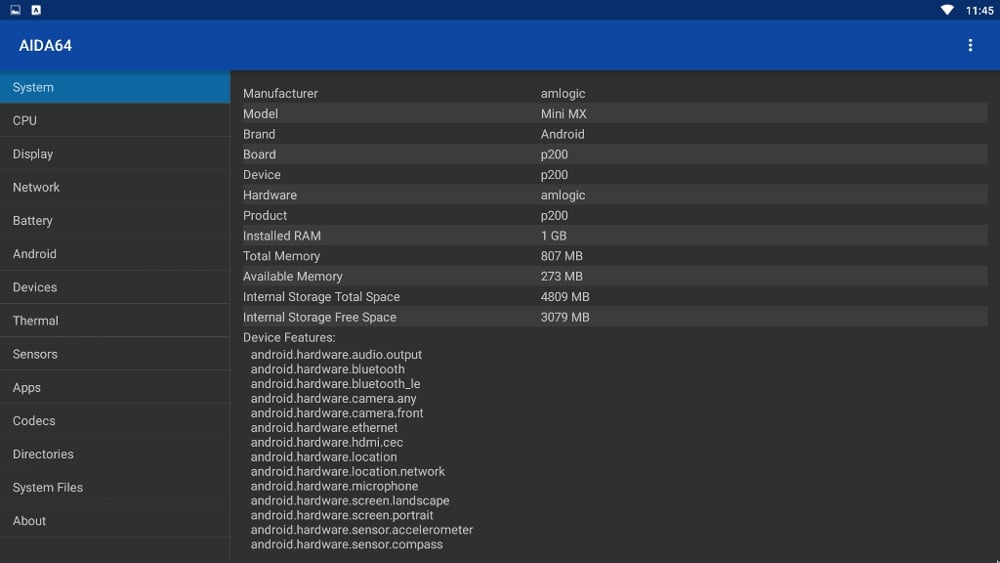The height and width of the screenshot is (563, 1000).
Task: Click the Installed RAM value '1 GB'
Action: click(x=554, y=235)
